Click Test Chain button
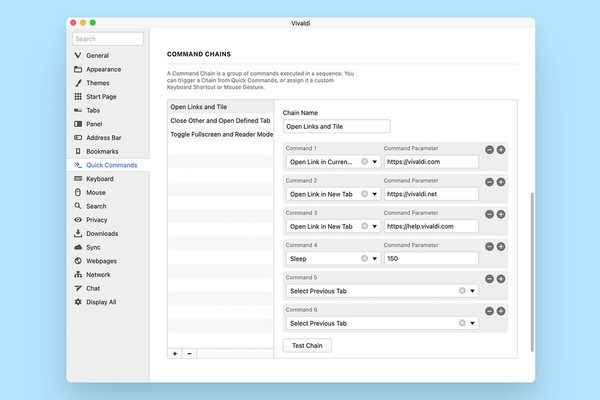 coord(307,345)
